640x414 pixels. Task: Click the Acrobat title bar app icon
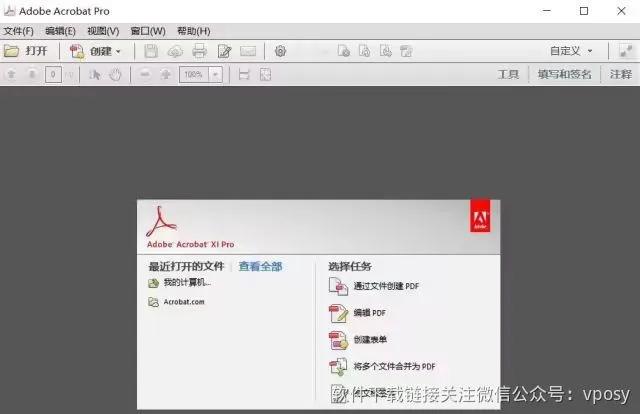pyautogui.click(x=9, y=11)
